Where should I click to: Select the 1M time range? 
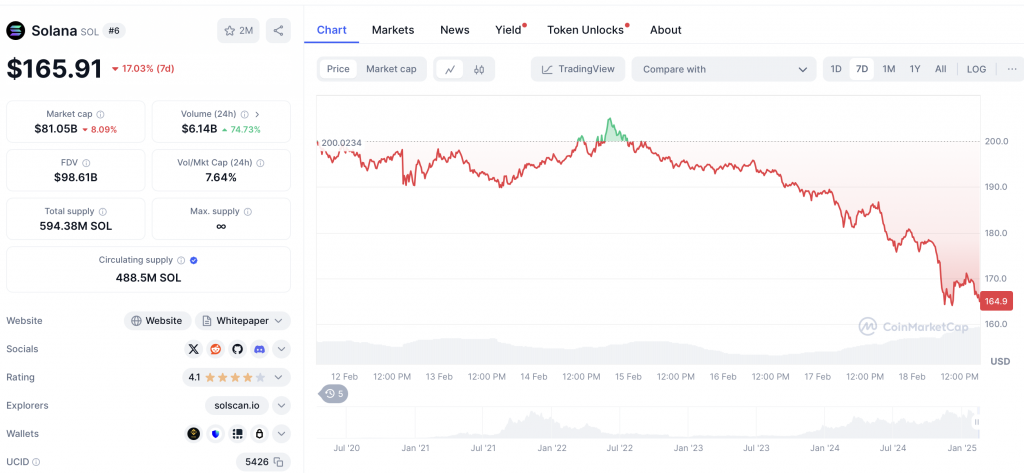pos(888,69)
